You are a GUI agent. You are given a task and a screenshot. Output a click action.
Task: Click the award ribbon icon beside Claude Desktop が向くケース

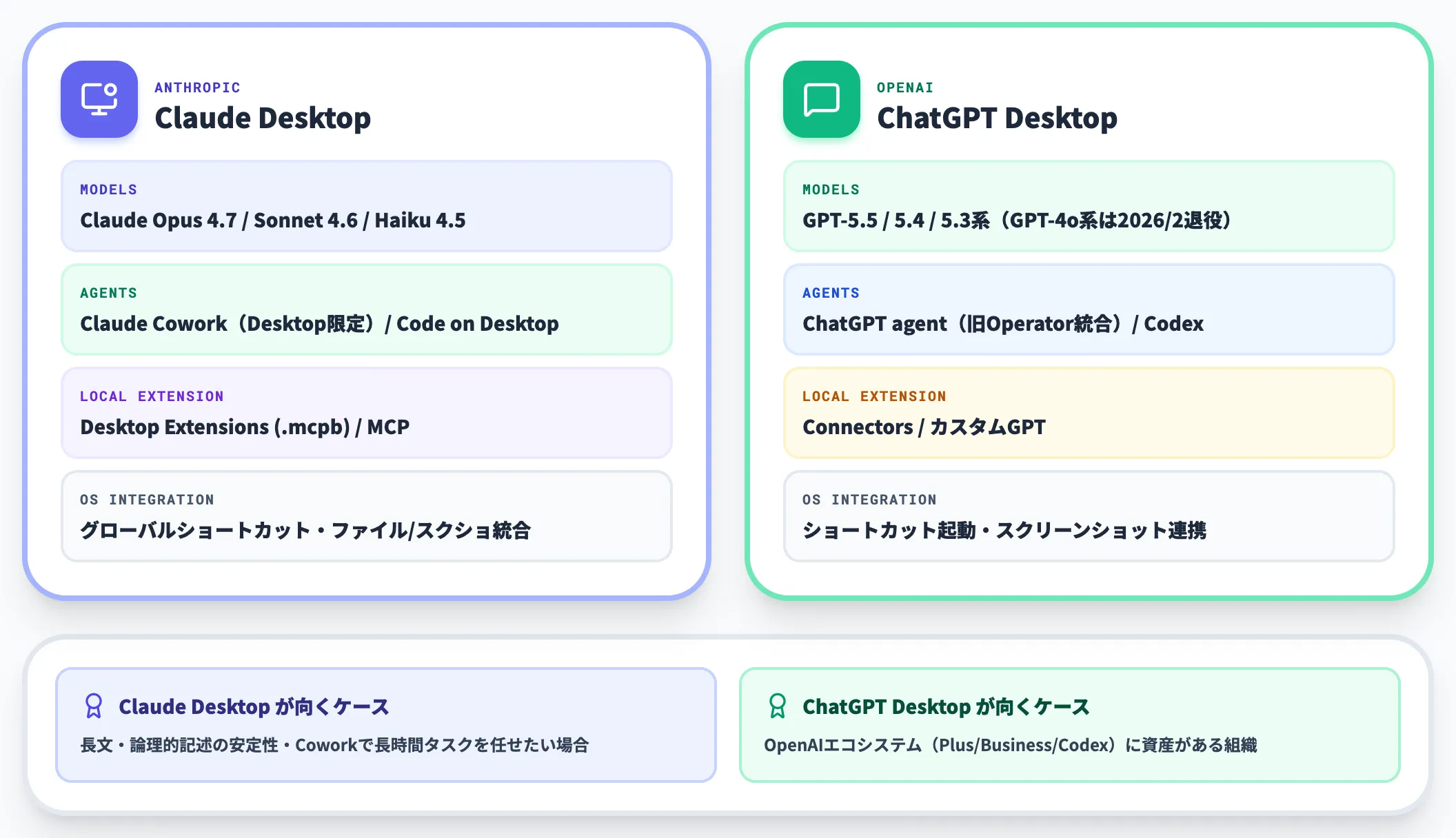click(94, 706)
